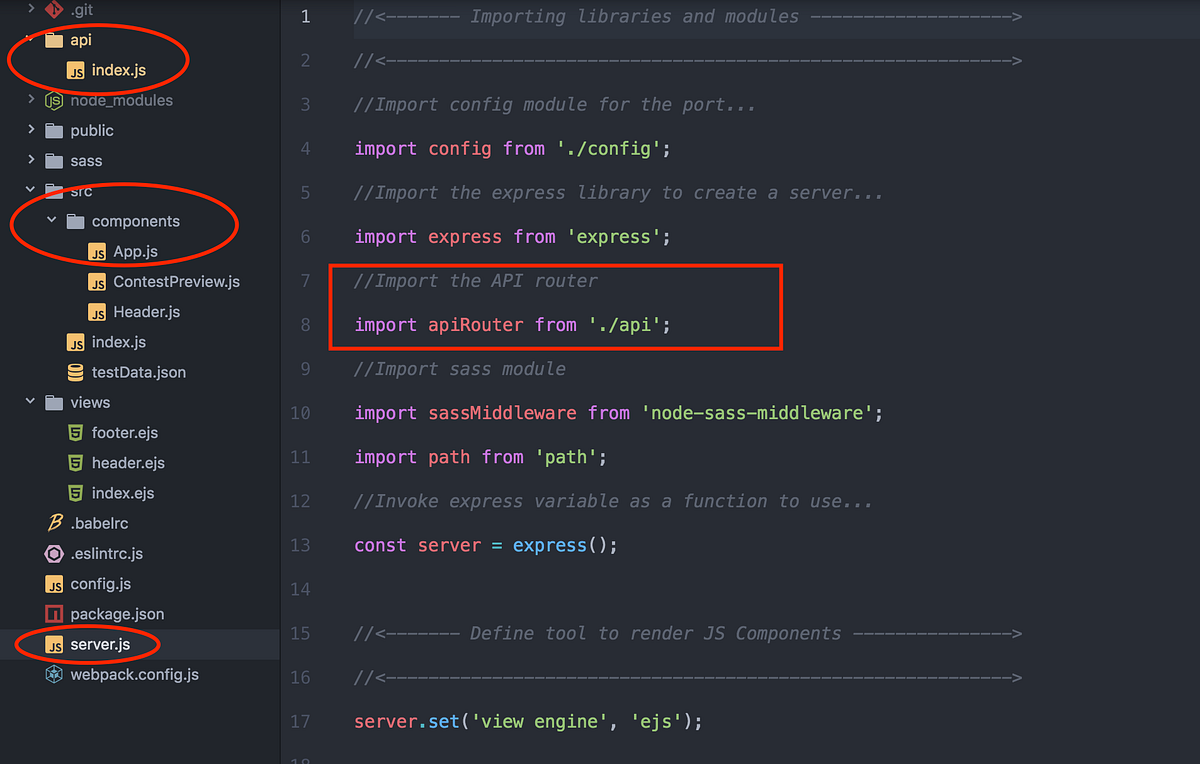Collapse the src folder

pyautogui.click(x=30, y=190)
